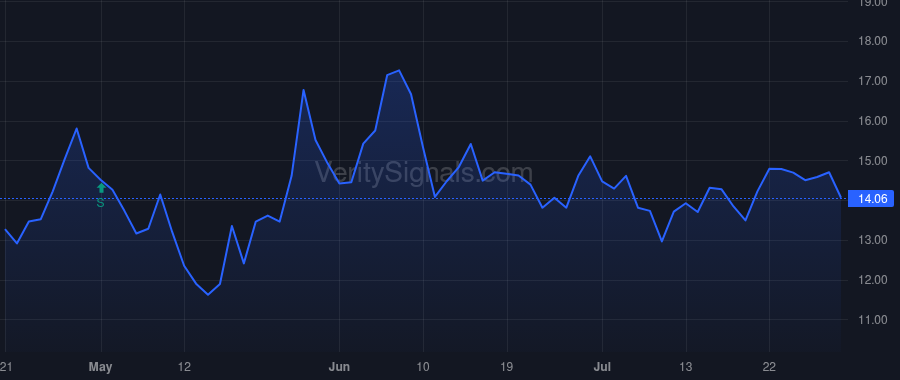Image resolution: width=900 pixels, height=380 pixels.
Task: Click the 12 date axis label
Action: [184, 367]
